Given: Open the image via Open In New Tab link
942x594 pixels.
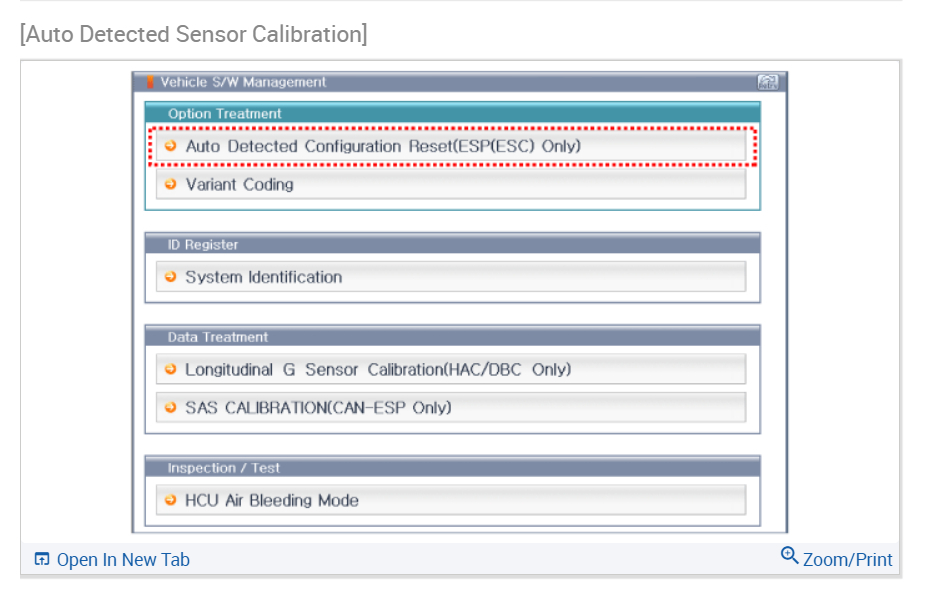Looking at the screenshot, I should [x=123, y=560].
